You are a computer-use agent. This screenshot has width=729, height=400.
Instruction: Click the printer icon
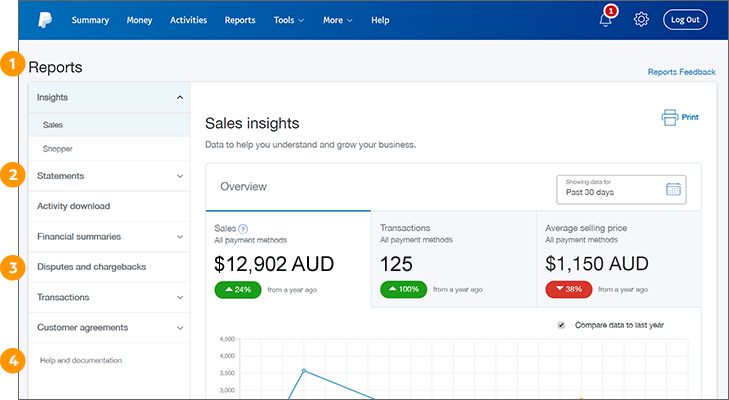[x=669, y=118]
